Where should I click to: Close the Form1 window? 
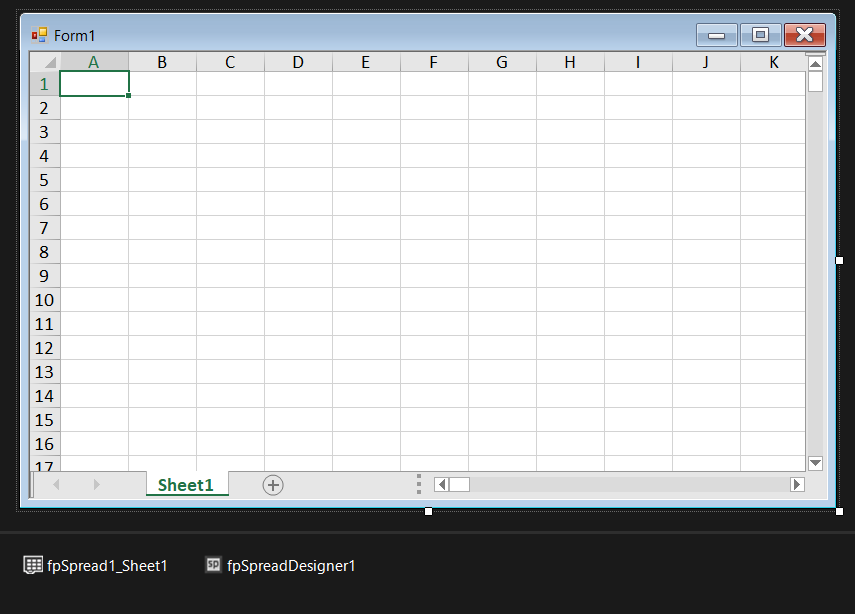coord(805,35)
